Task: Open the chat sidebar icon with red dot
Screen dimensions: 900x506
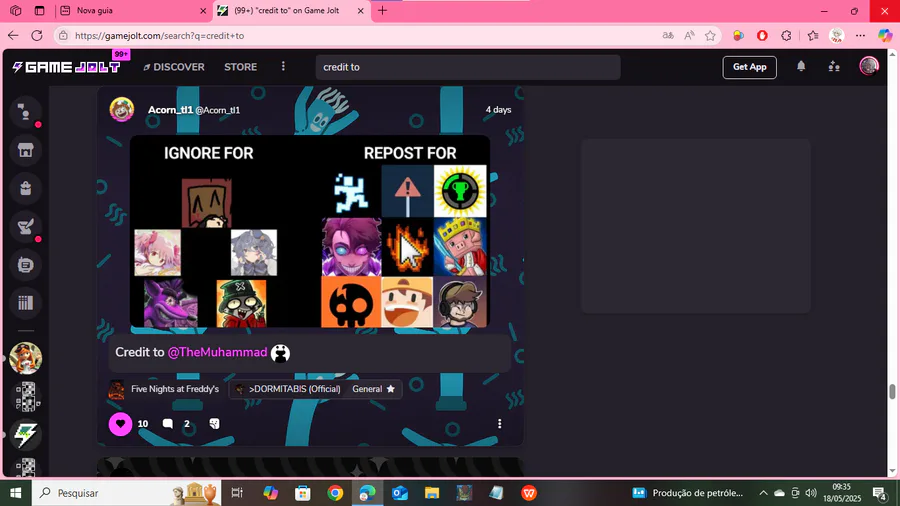Action: 25,112
